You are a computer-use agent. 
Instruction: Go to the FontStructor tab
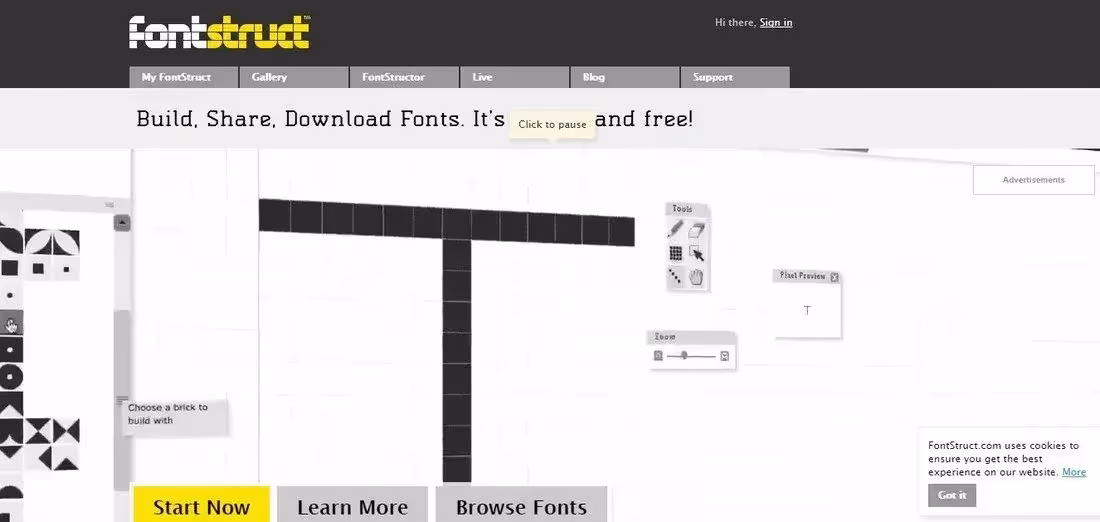tap(403, 77)
